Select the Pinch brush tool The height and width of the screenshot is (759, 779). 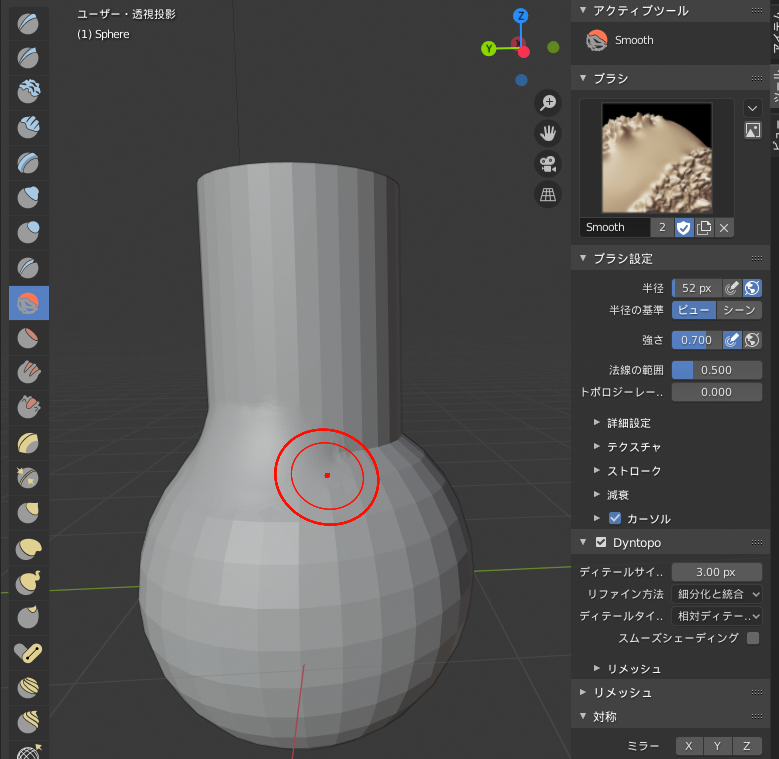click(28, 478)
